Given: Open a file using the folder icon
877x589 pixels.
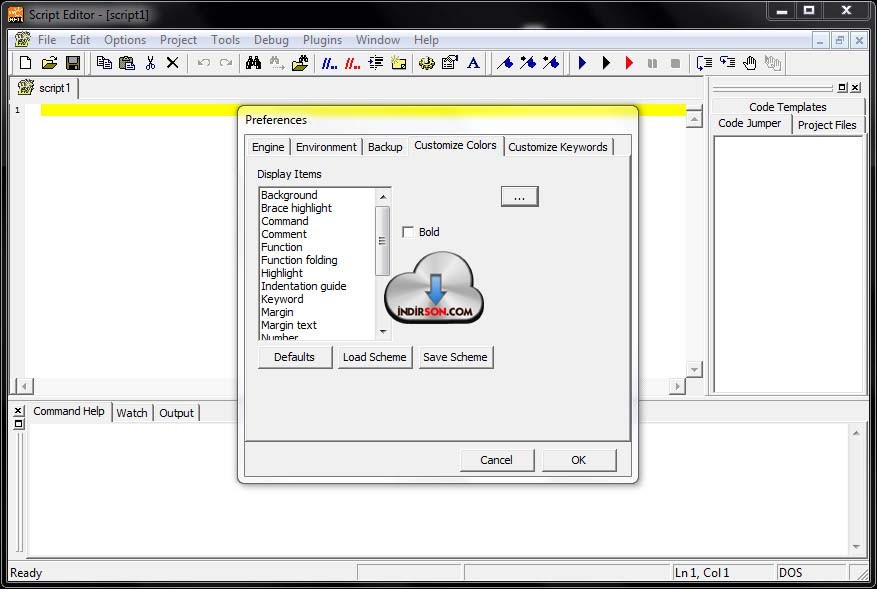Looking at the screenshot, I should tap(49, 63).
